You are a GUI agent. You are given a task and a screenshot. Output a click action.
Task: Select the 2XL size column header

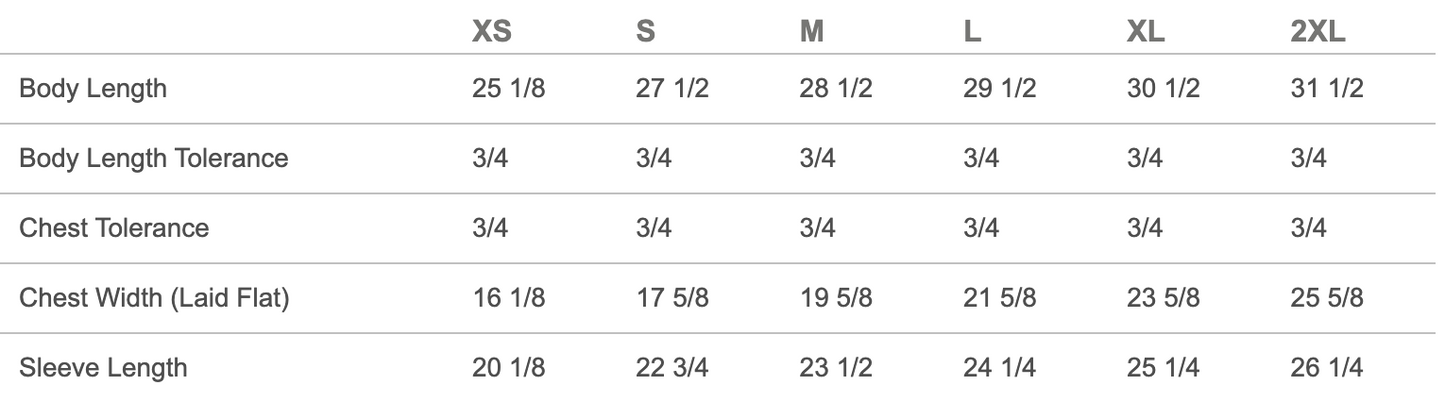(x=1317, y=32)
